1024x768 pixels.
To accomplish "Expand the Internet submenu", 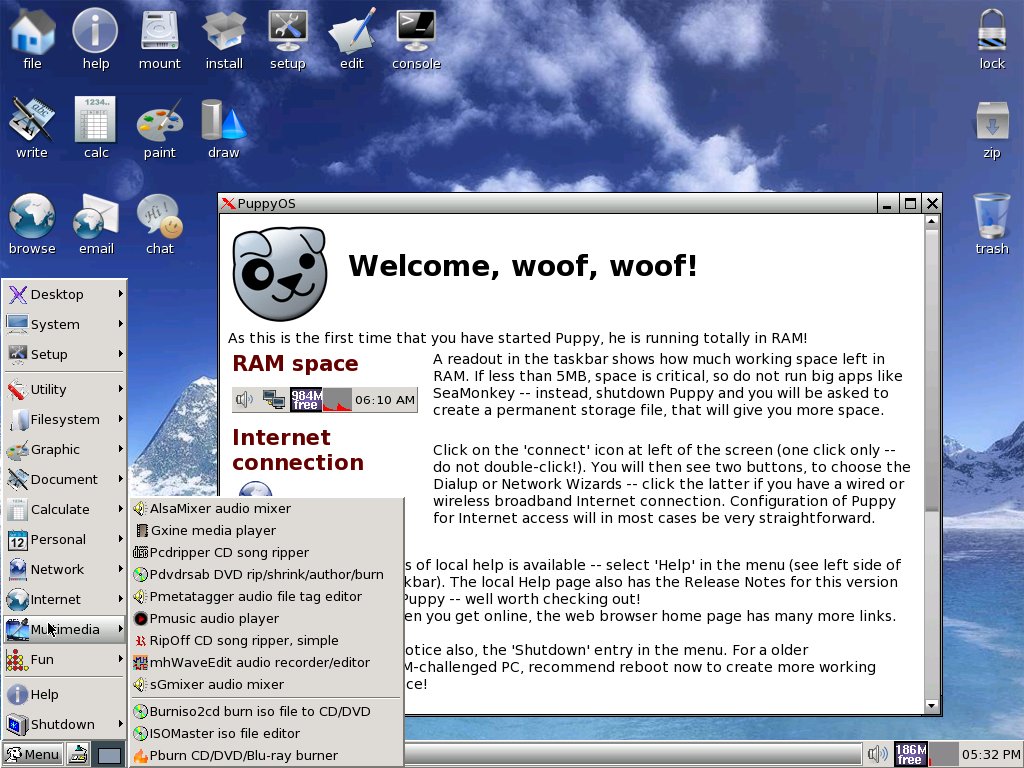I will 64,600.
